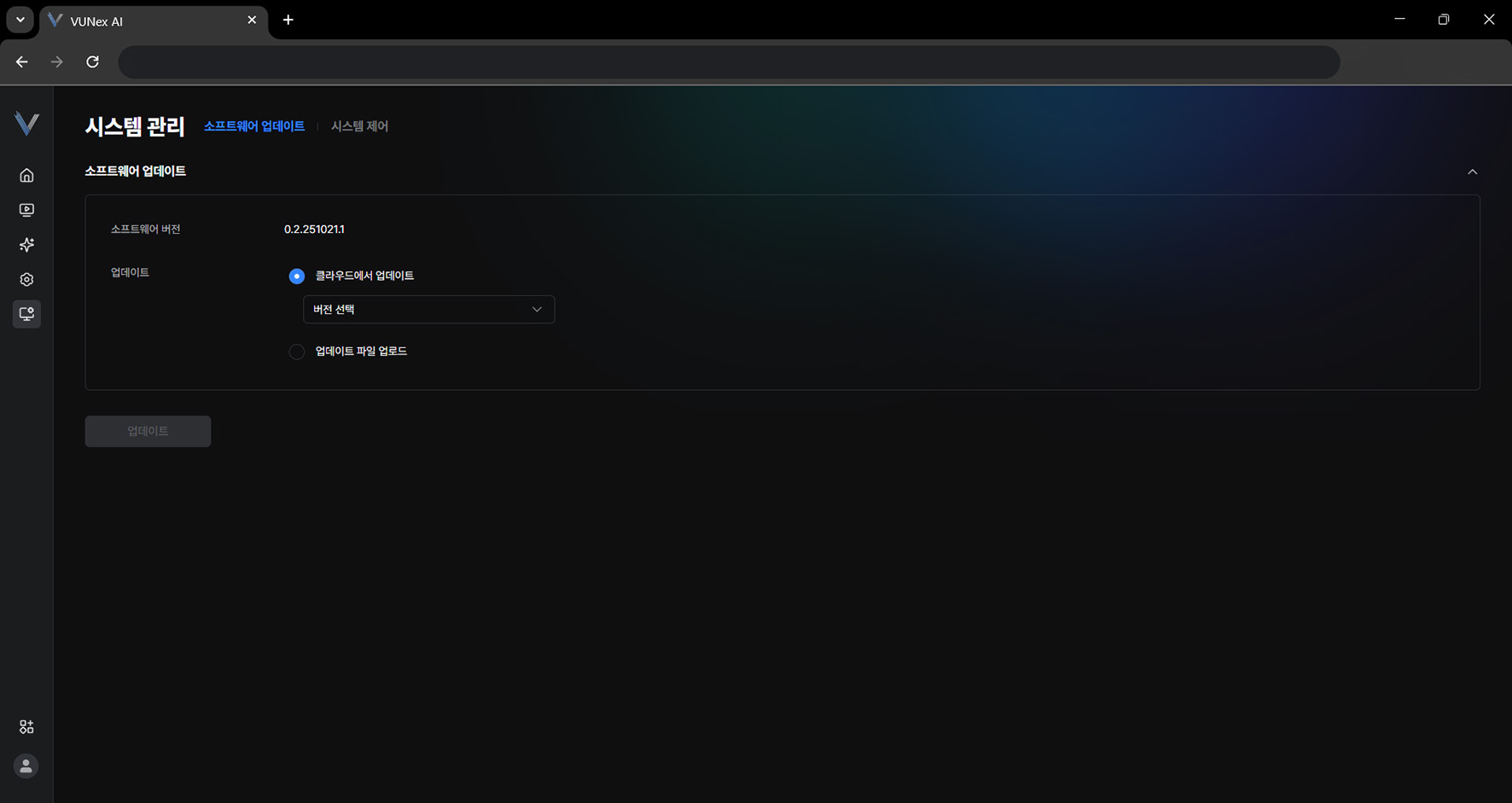The width and height of the screenshot is (1512, 803).
Task: Select the system management monitor icon
Action: pos(26,314)
